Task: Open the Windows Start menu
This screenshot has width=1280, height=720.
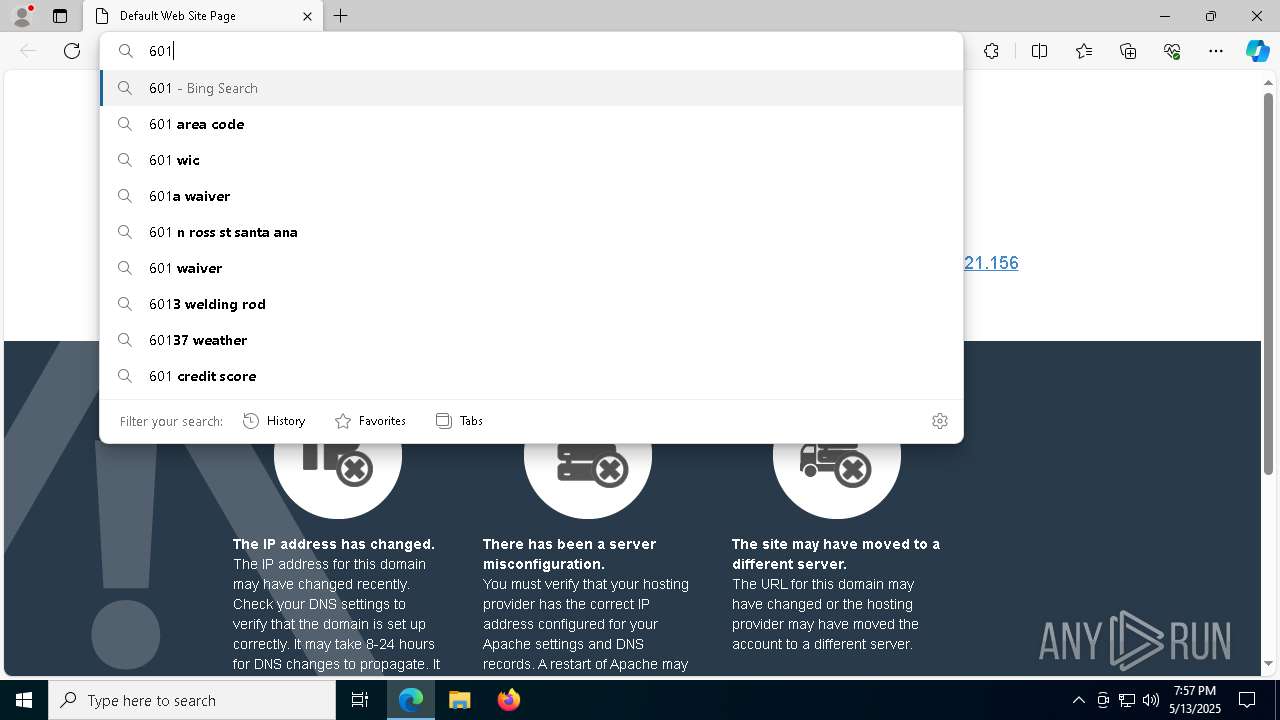Action: point(24,700)
